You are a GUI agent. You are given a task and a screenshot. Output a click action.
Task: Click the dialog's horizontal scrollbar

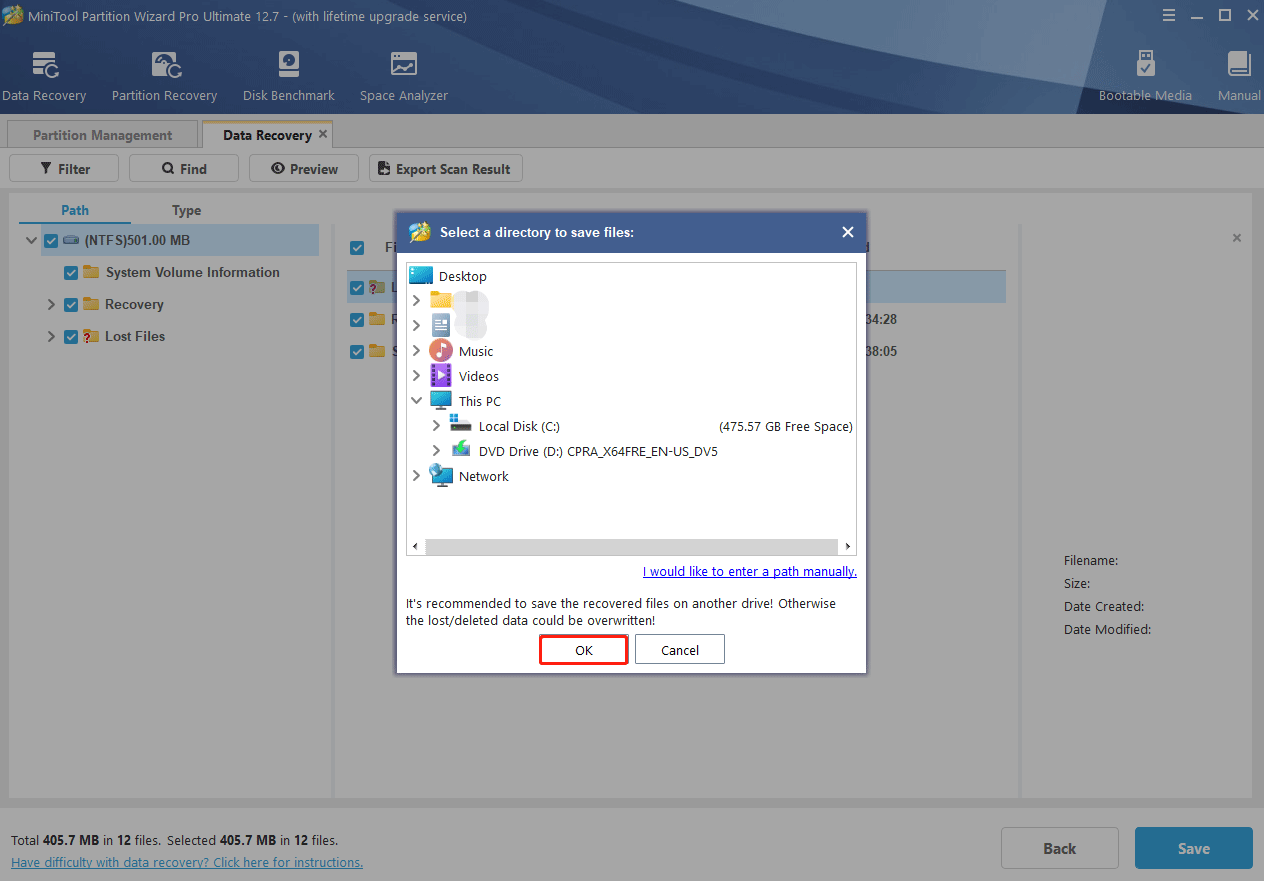(630, 547)
